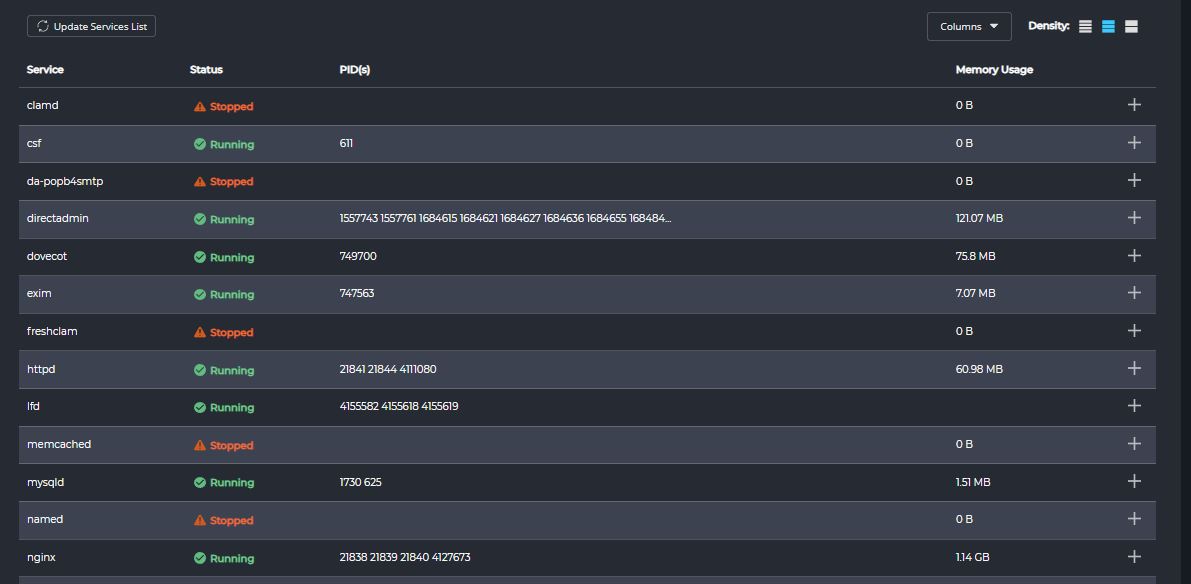Screen dimensions: 1191x584
Task: Expand the mysqld service row details
Action: (1134, 481)
